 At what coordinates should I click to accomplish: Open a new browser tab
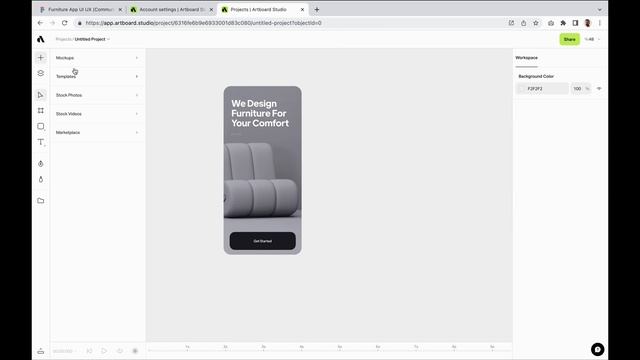317,9
